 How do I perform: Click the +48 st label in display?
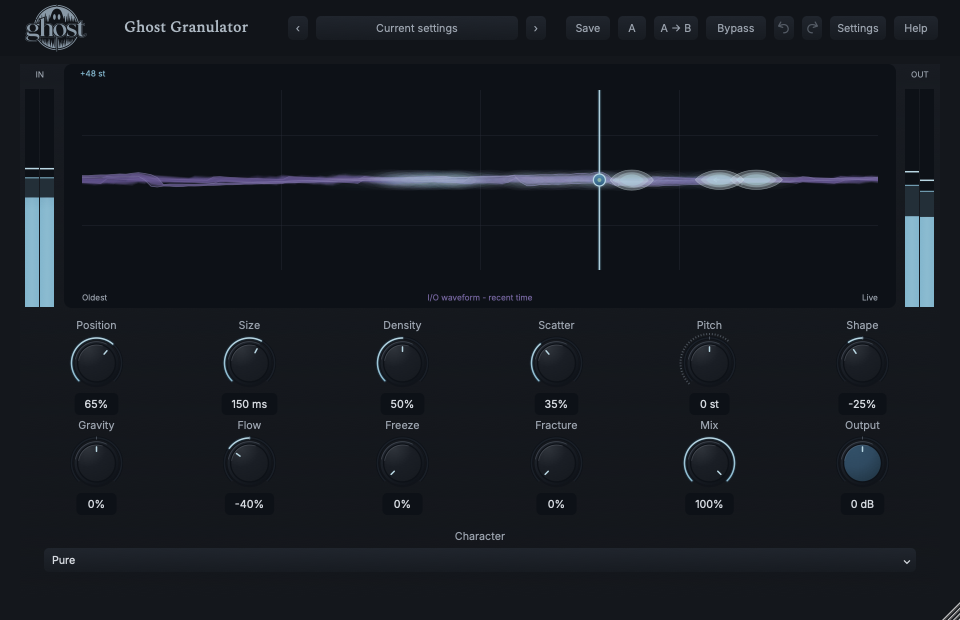click(92, 73)
